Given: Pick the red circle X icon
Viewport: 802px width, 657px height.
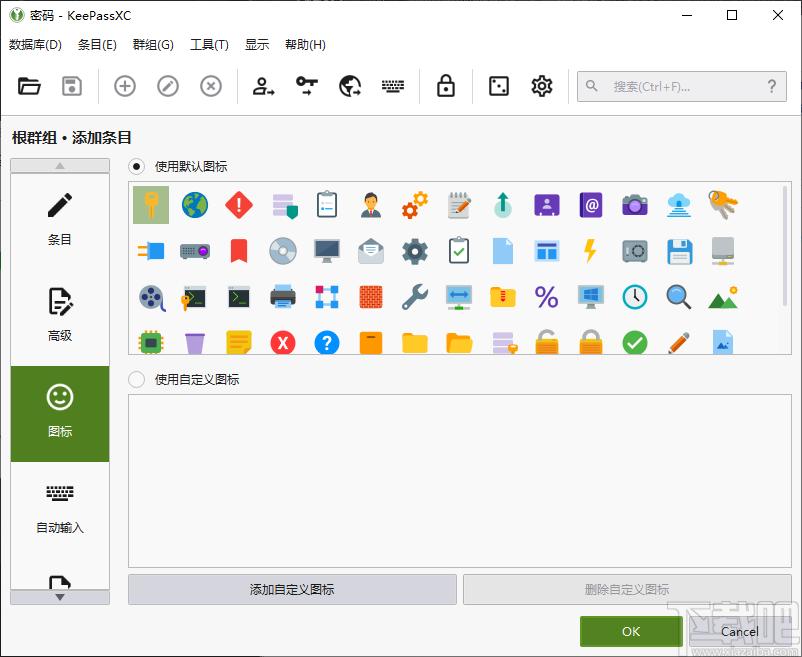Looking at the screenshot, I should click(283, 343).
